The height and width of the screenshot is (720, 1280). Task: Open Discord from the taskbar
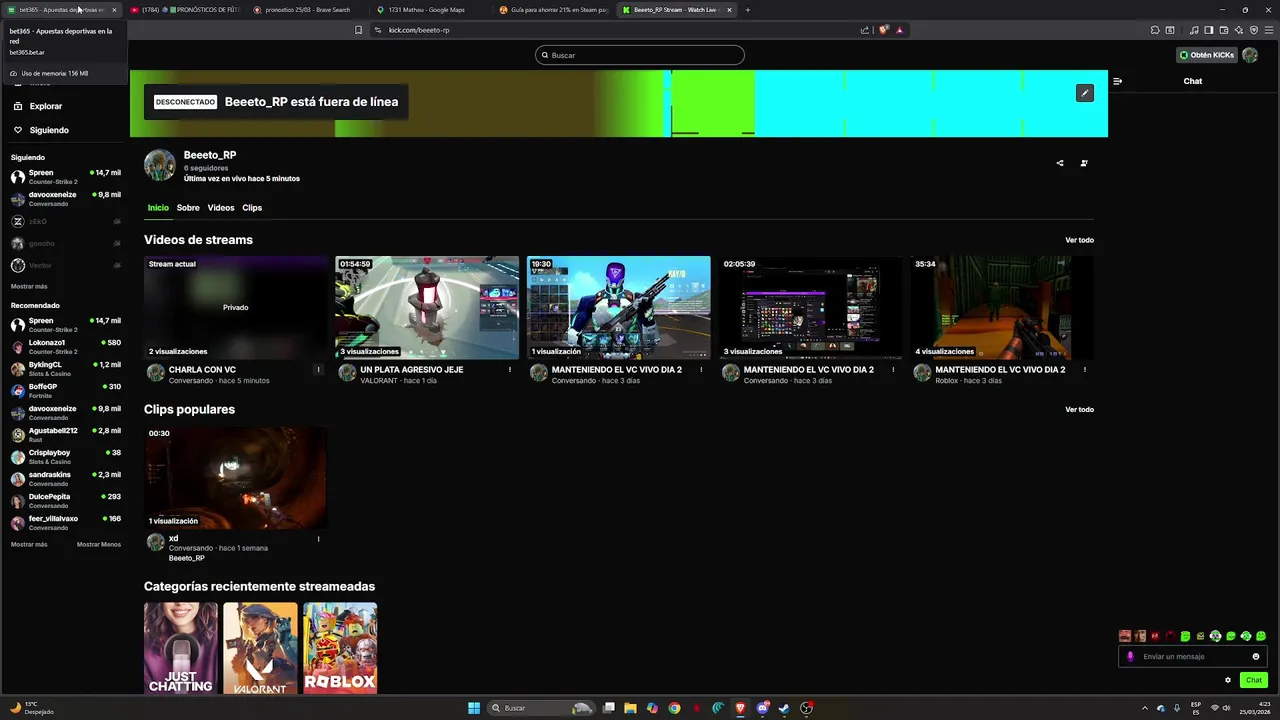[763, 708]
